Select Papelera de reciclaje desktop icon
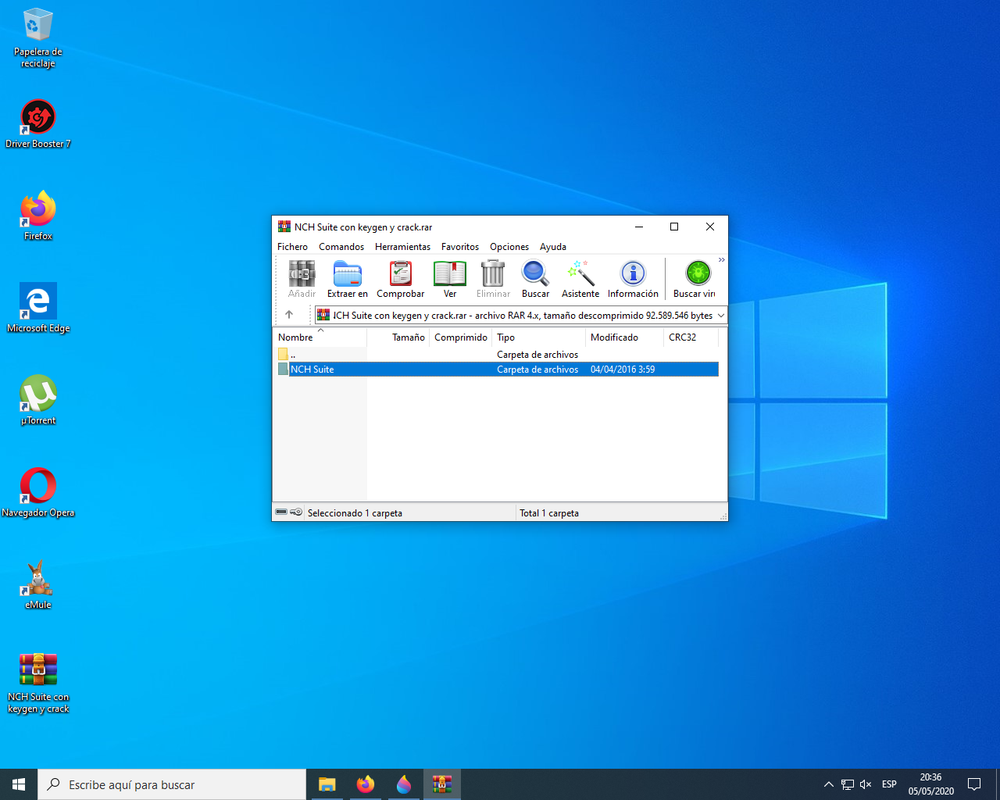The width and height of the screenshot is (1000, 800). (38, 38)
